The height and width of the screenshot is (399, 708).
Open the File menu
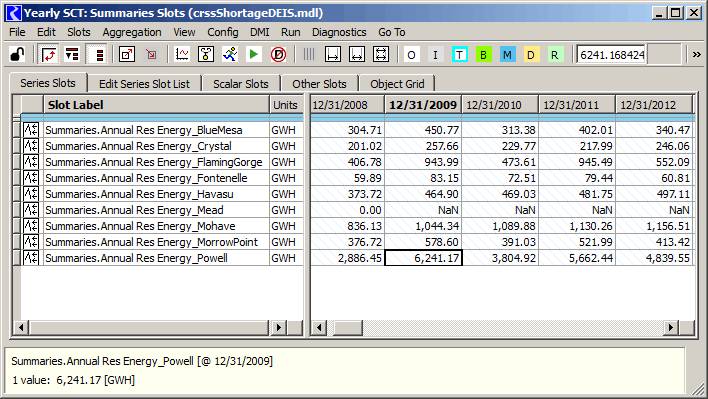pyautogui.click(x=17, y=32)
